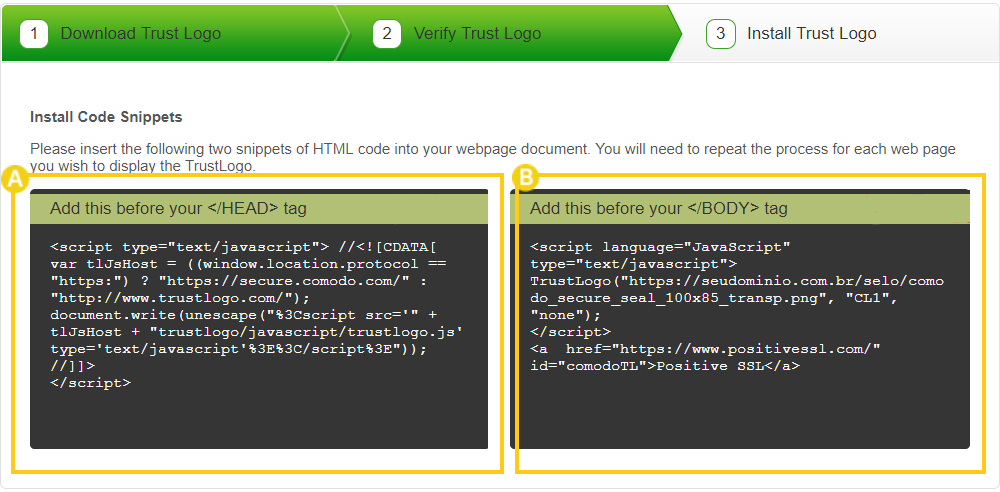Click the '"none");' code line

pyautogui.click(x=566, y=315)
